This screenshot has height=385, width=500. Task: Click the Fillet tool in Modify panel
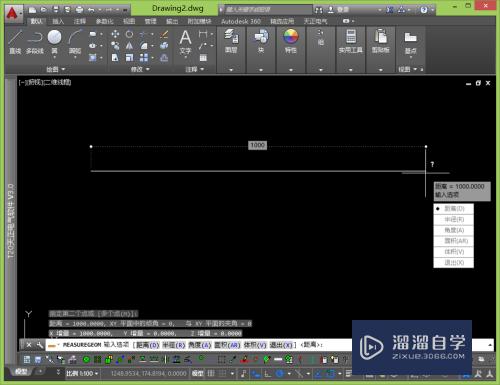tap(144, 46)
